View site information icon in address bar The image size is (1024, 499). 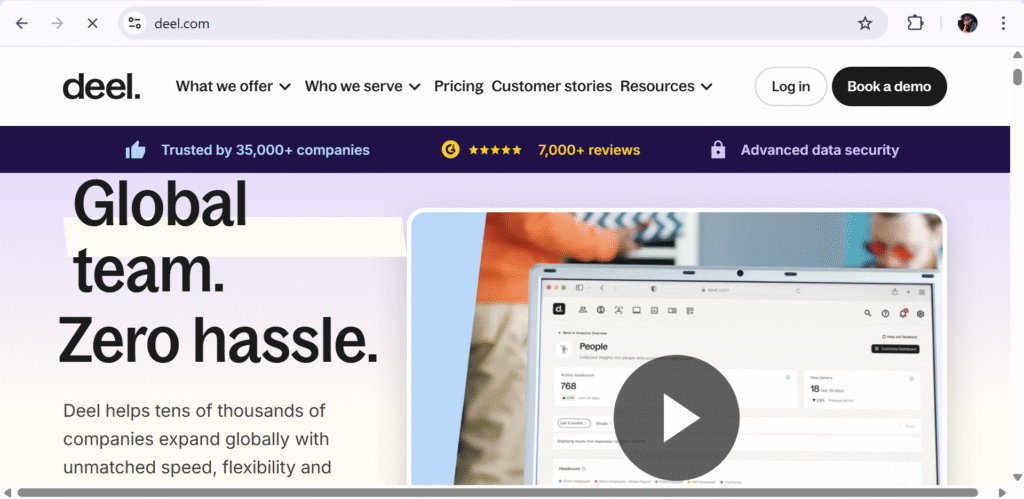pyautogui.click(x=135, y=24)
